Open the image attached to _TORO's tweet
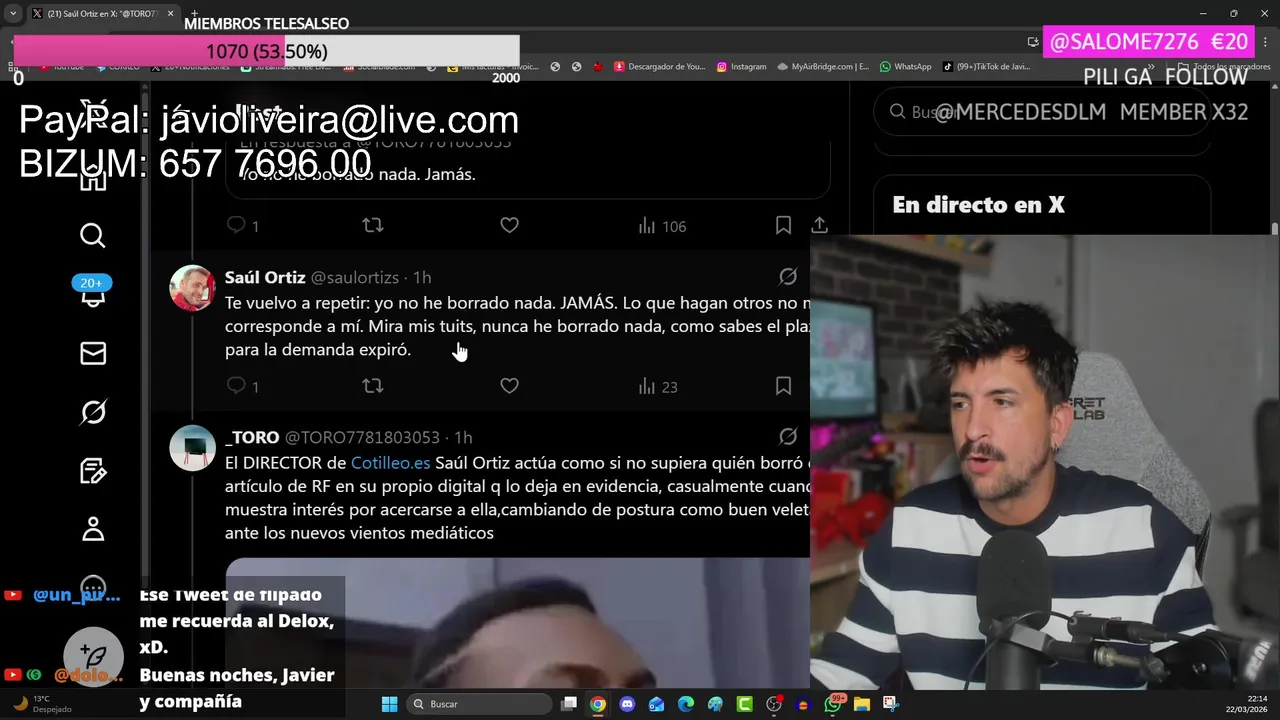This screenshot has height=720, width=1280. pyautogui.click(x=517, y=624)
